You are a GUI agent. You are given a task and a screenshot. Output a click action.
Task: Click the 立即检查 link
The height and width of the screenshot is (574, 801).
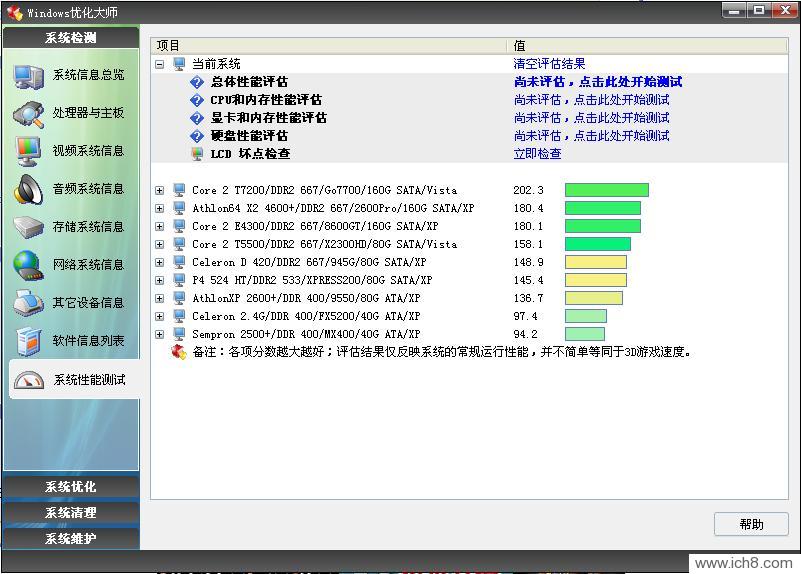point(537,154)
